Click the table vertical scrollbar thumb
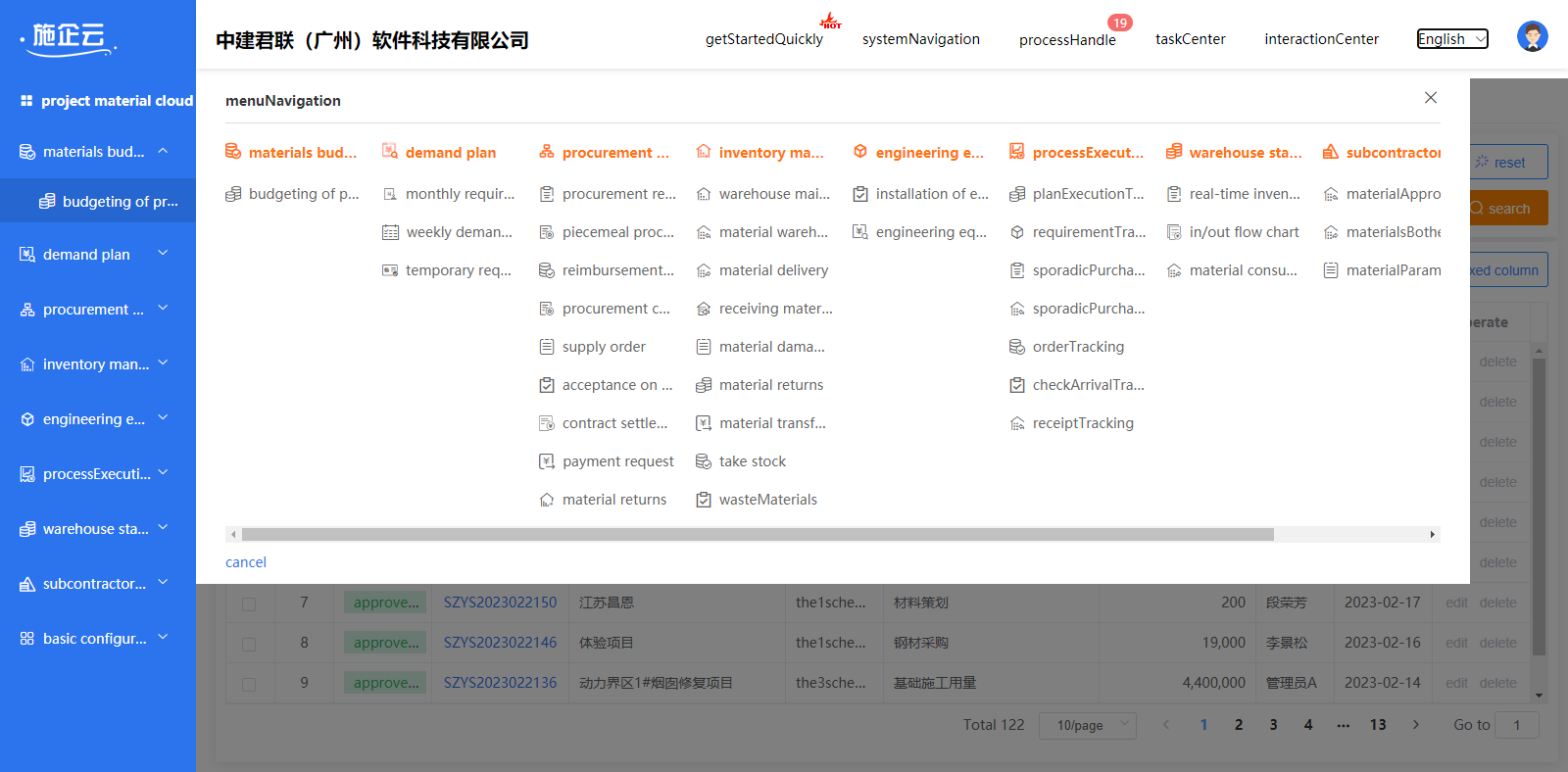Viewport: 1568px width, 772px height. point(1539,506)
